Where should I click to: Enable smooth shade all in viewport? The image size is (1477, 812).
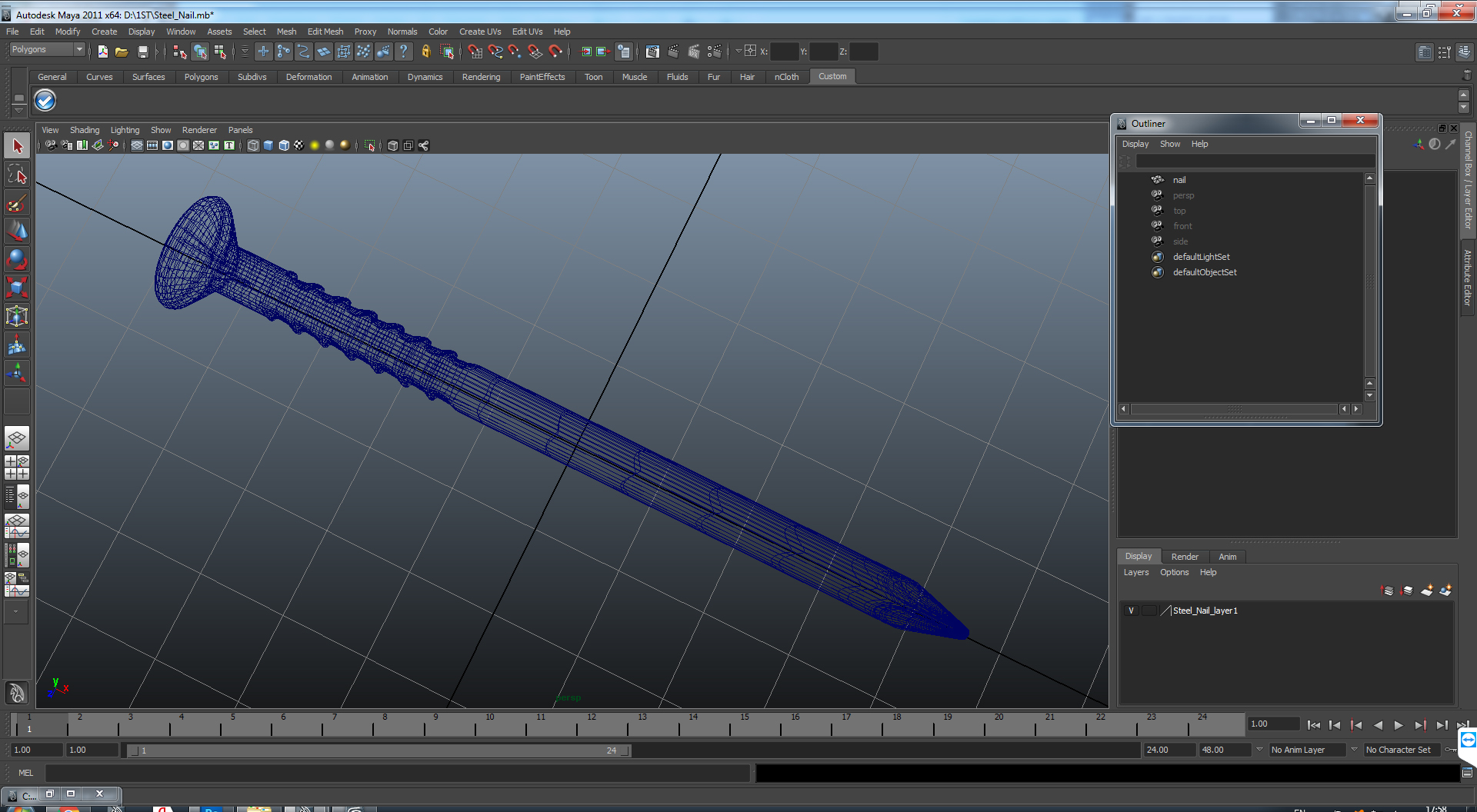pos(268,145)
